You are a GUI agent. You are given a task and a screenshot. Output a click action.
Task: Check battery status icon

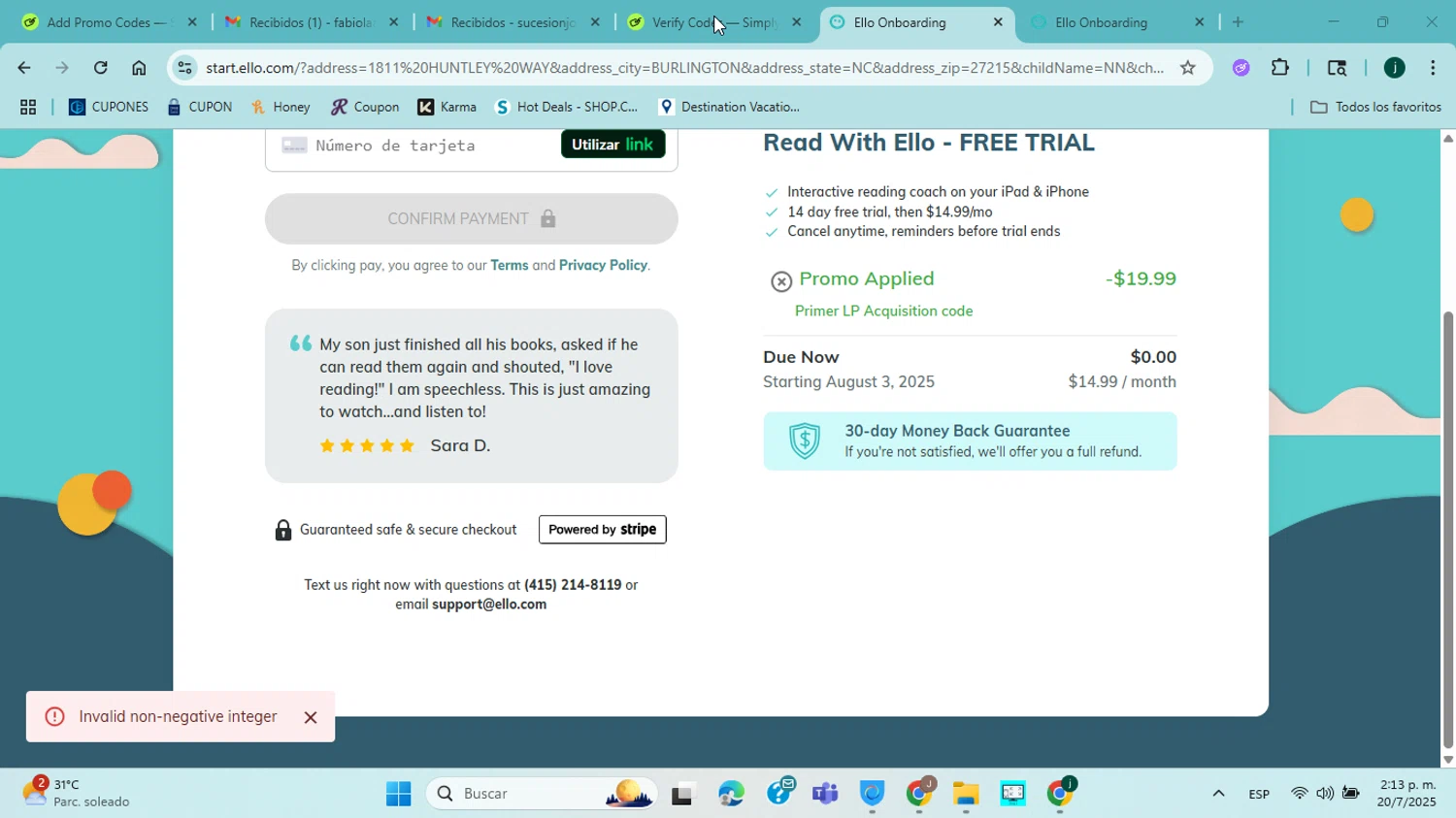tap(1350, 794)
